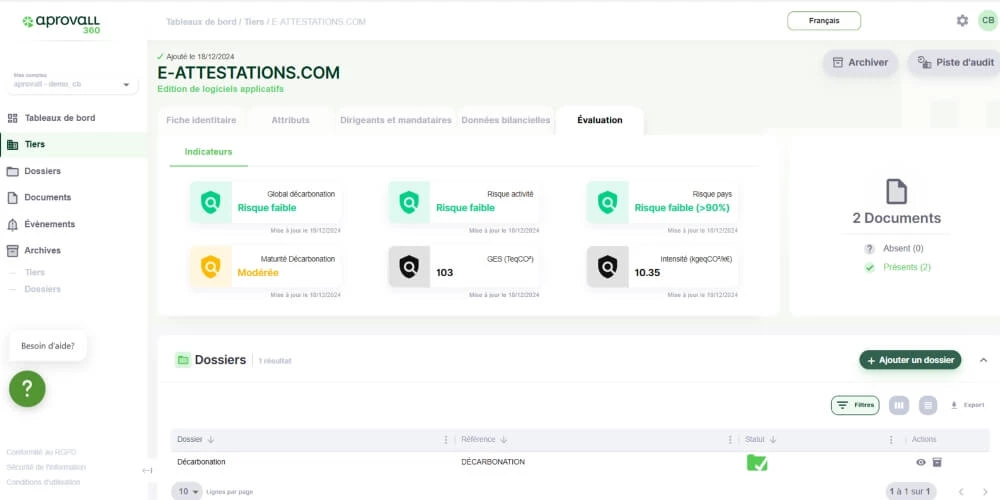Click the GES black shield icon
The height and width of the screenshot is (500, 1000).
coord(409,267)
